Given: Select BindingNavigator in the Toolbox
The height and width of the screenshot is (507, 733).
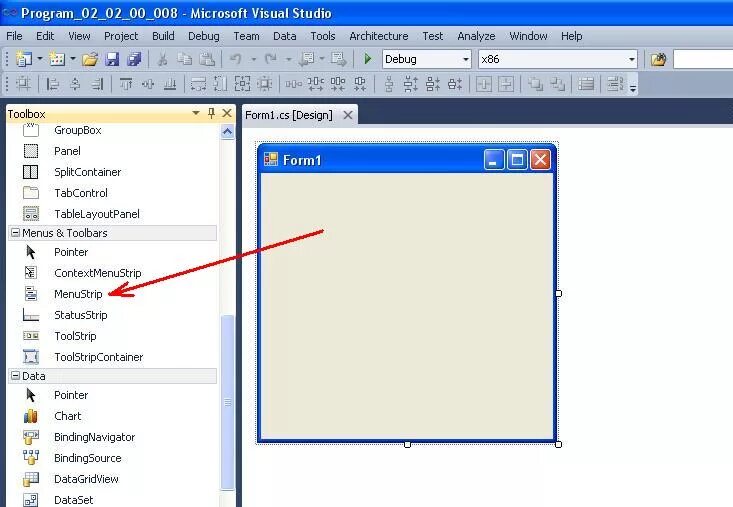Looking at the screenshot, I should coord(94,437).
